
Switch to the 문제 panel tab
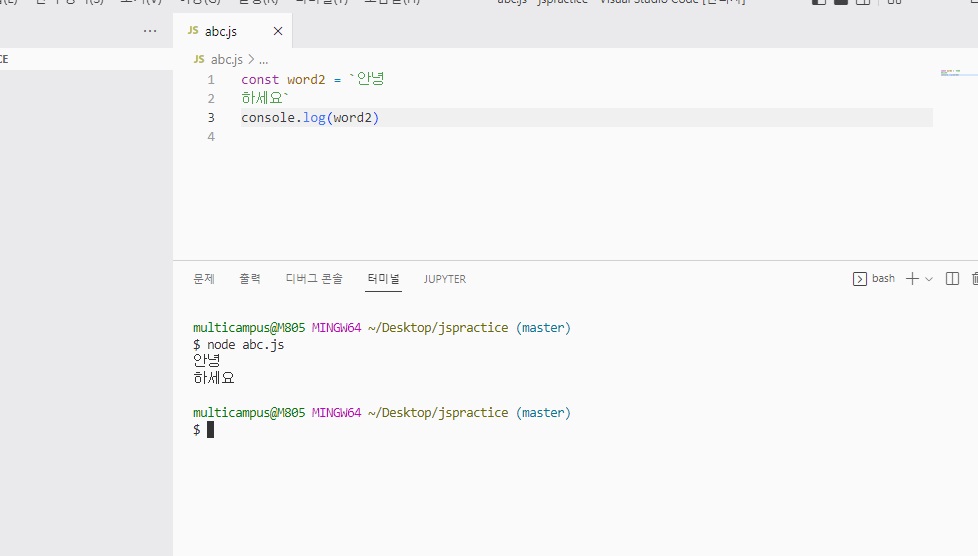pos(204,279)
